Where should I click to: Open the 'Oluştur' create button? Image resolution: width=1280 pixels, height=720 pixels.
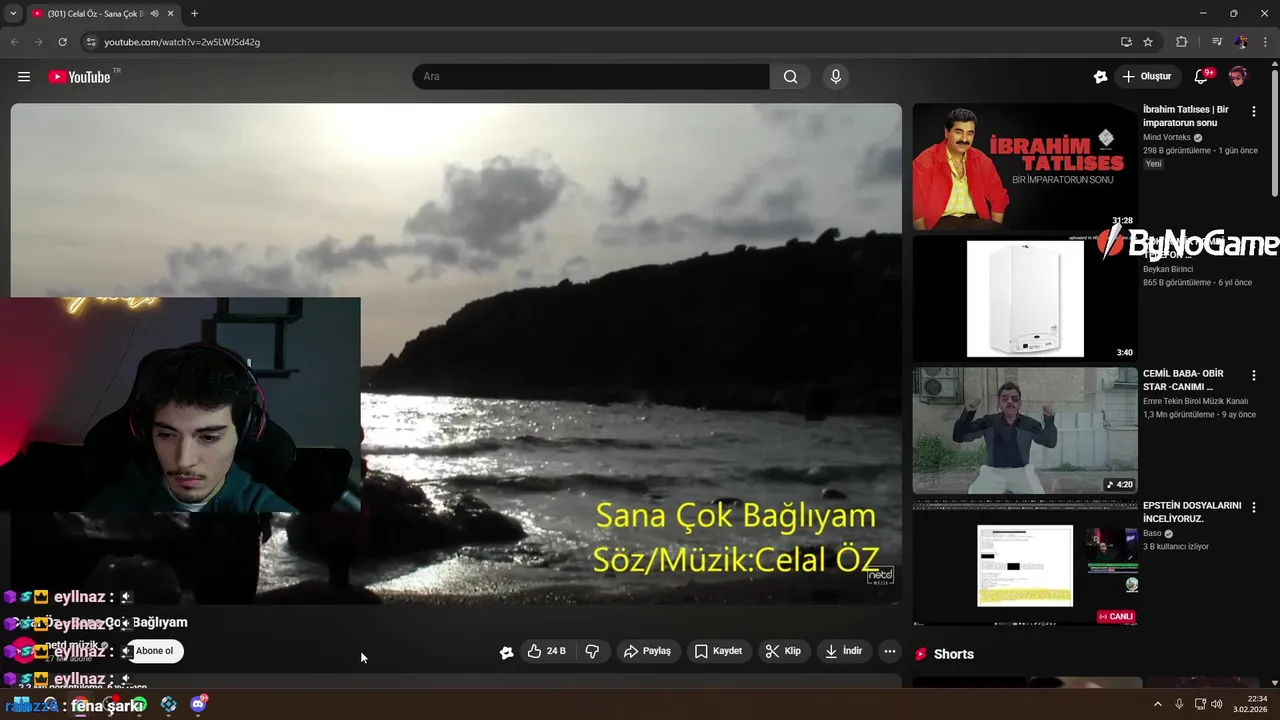click(x=1147, y=77)
